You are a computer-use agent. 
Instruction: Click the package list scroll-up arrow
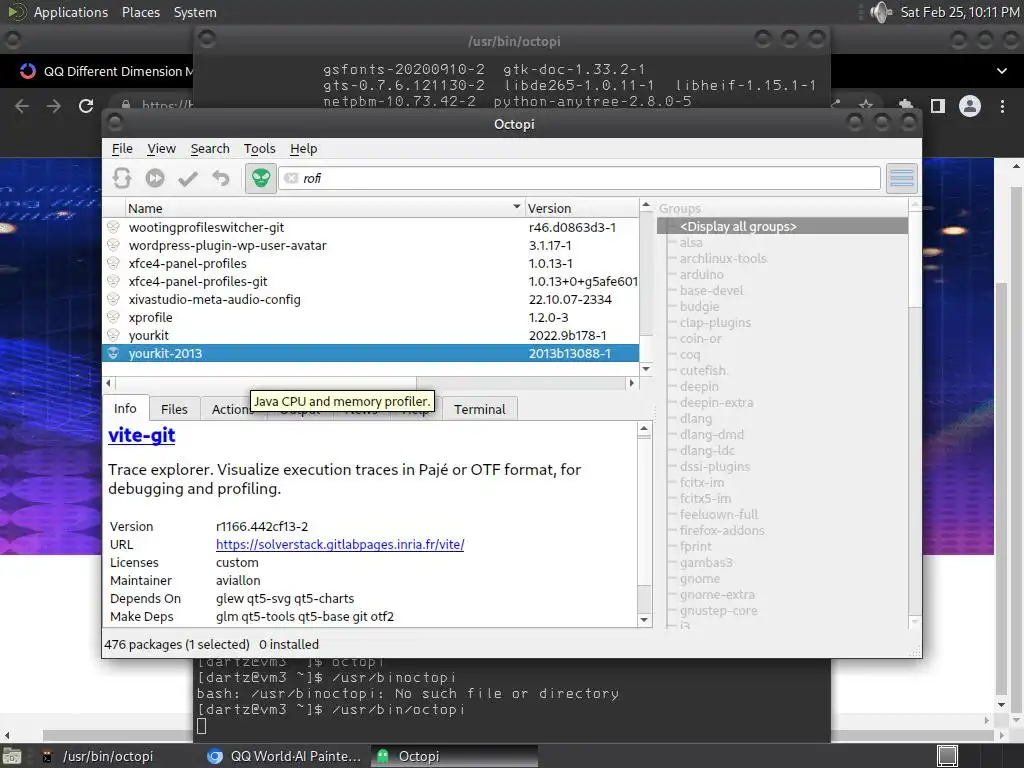[x=646, y=206]
